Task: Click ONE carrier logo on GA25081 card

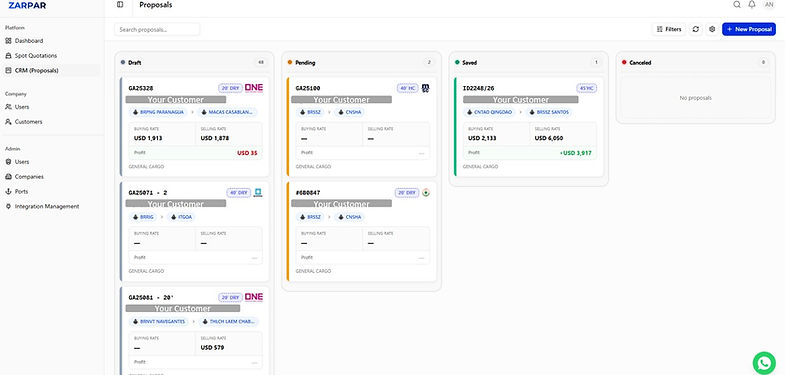Action: coord(254,297)
